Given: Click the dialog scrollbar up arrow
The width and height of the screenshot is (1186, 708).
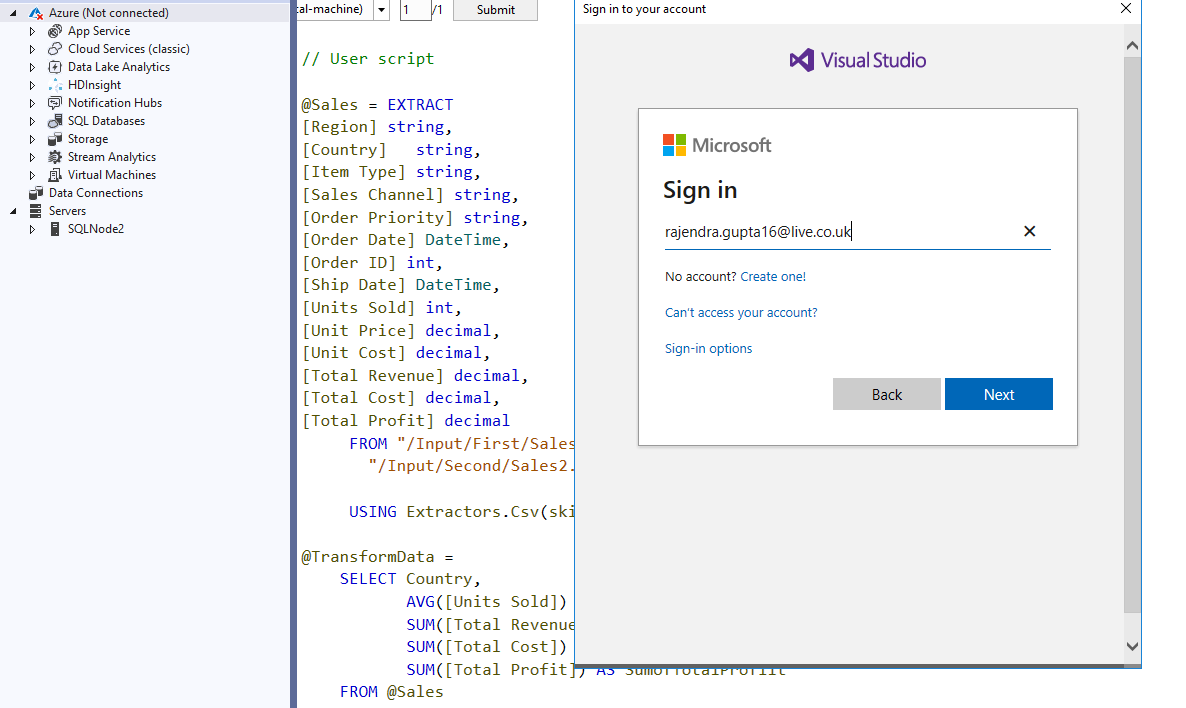Looking at the screenshot, I should [x=1132, y=46].
